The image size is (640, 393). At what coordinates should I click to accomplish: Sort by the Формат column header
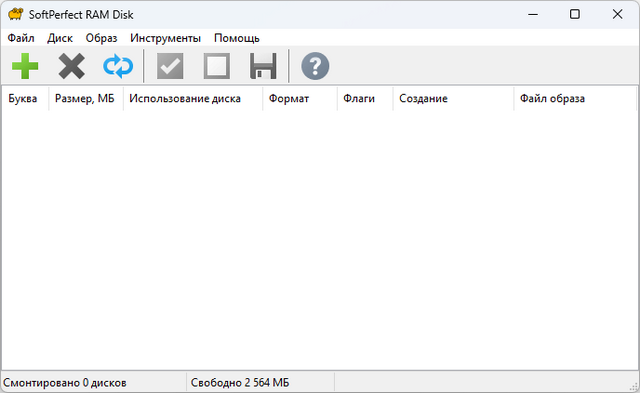300,98
